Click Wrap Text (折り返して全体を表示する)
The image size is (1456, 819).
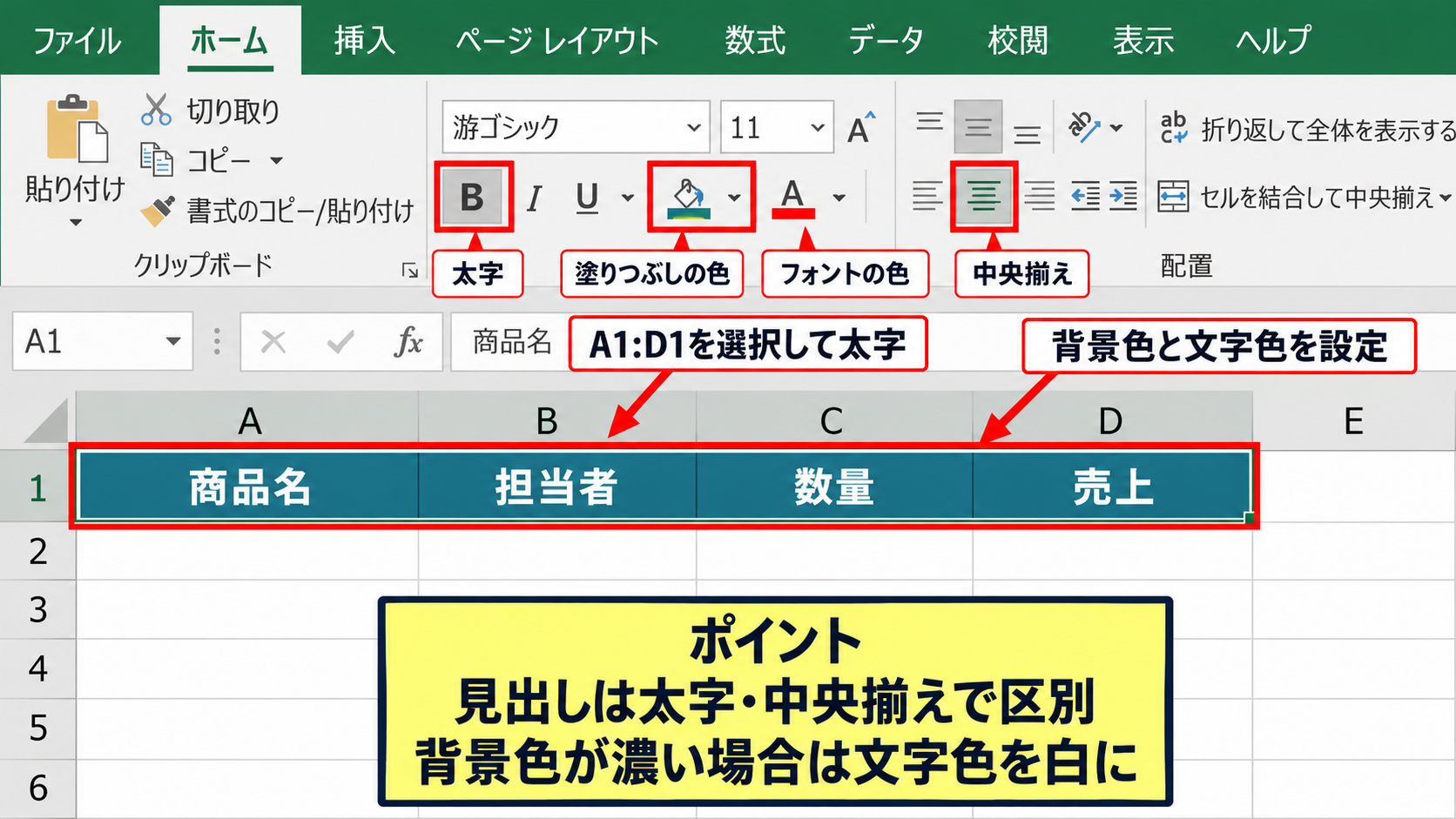1306,129
